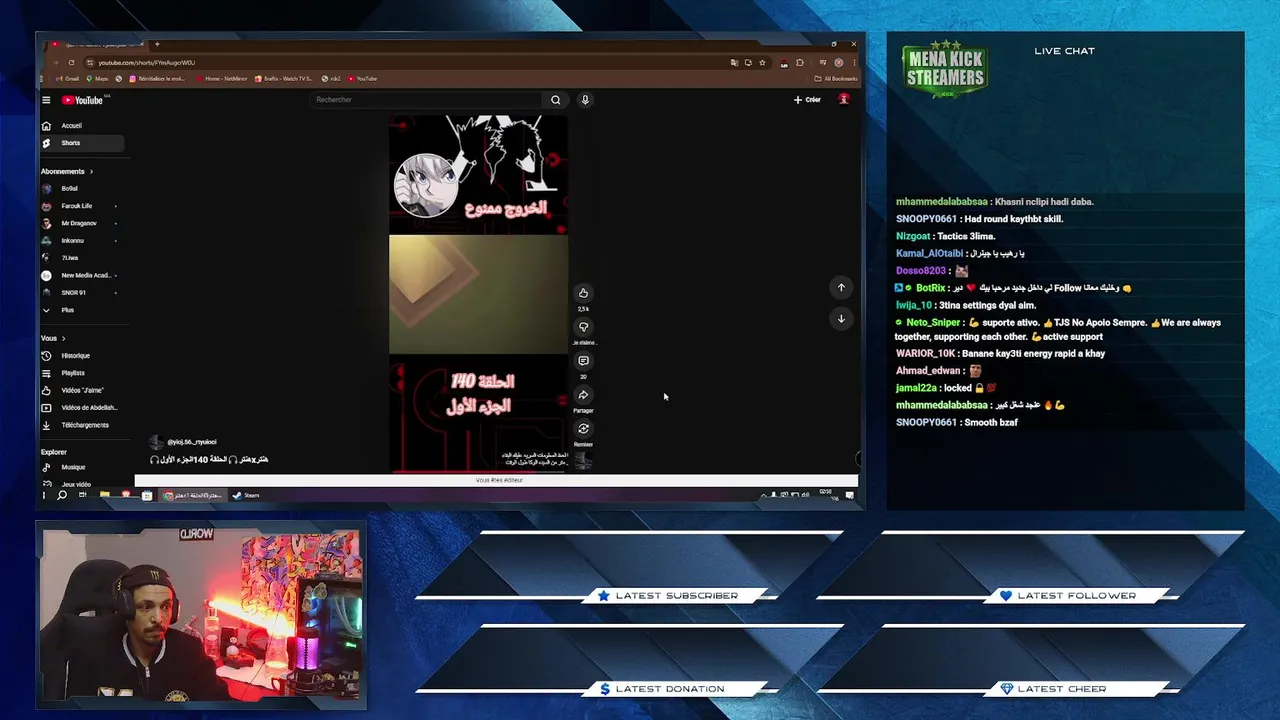Start voice search with microphone icon

coord(585,100)
